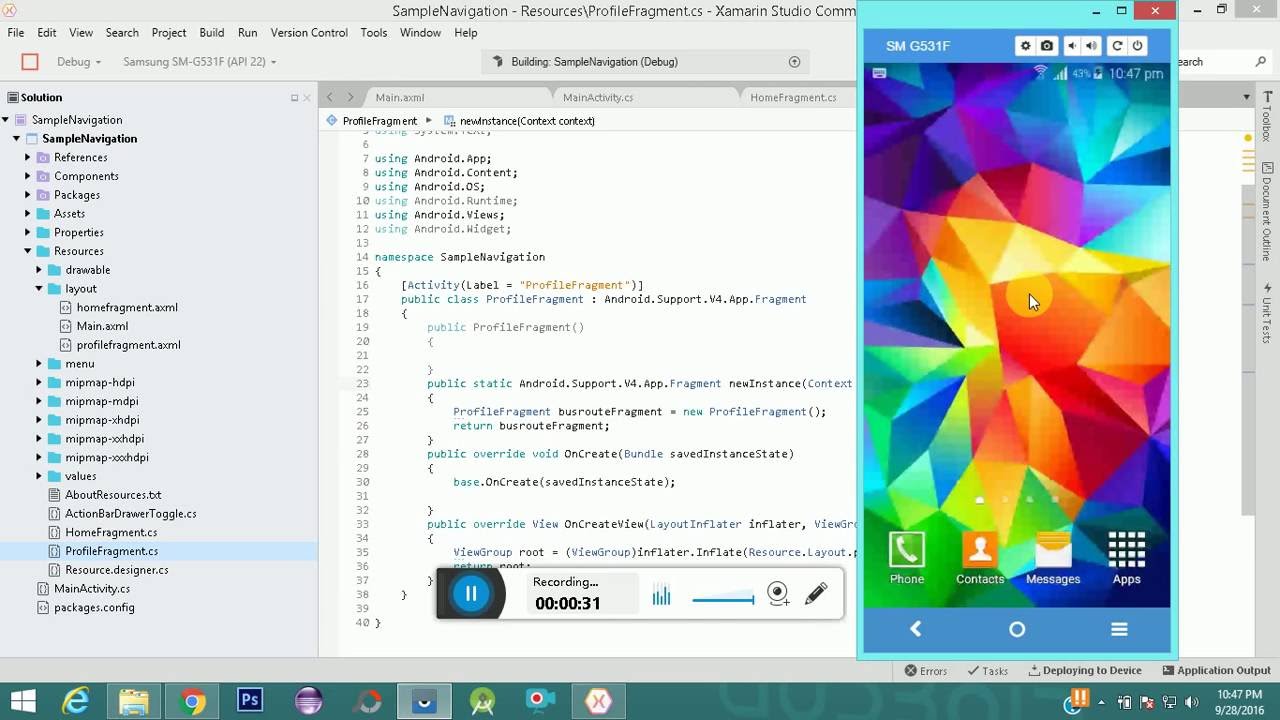Open Android Studio from the taskbar

tap(483, 701)
